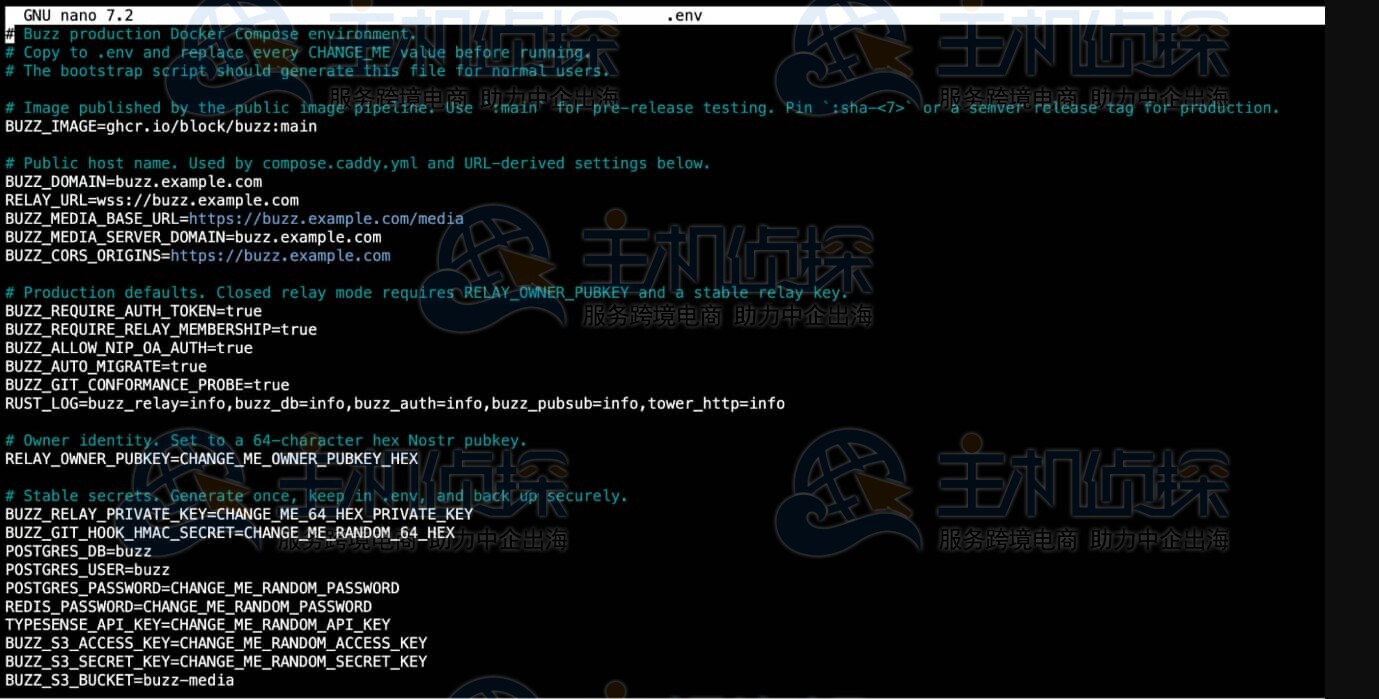
Task: Click the "GNU nano 7.2" title text
Action: tap(78, 16)
